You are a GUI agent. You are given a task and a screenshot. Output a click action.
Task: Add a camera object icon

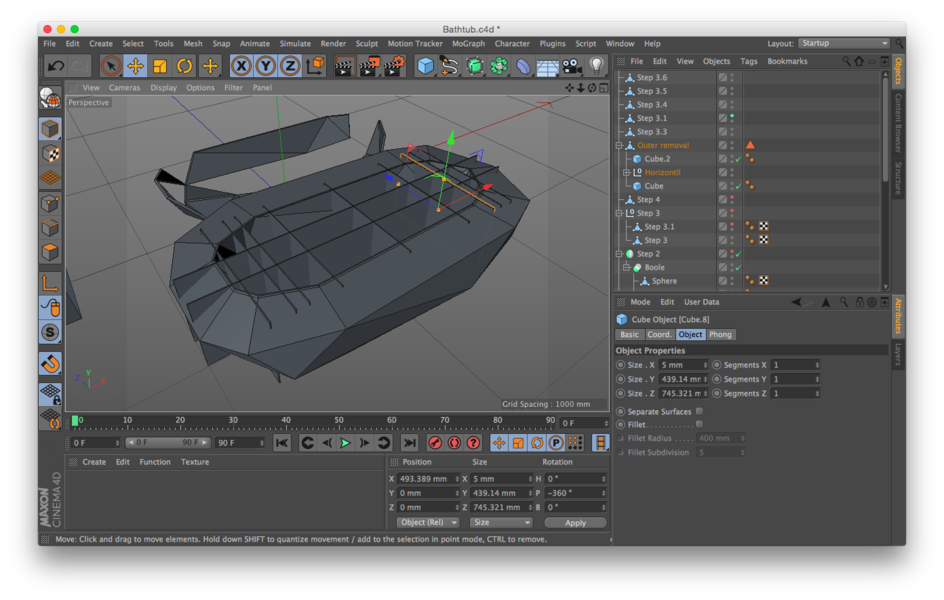point(571,66)
